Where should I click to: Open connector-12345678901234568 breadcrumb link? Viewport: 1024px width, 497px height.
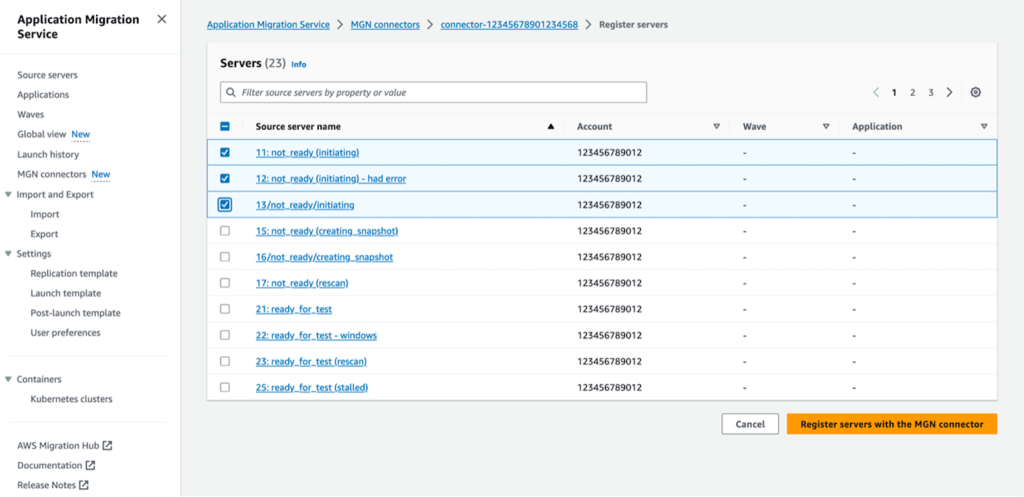tap(509, 25)
